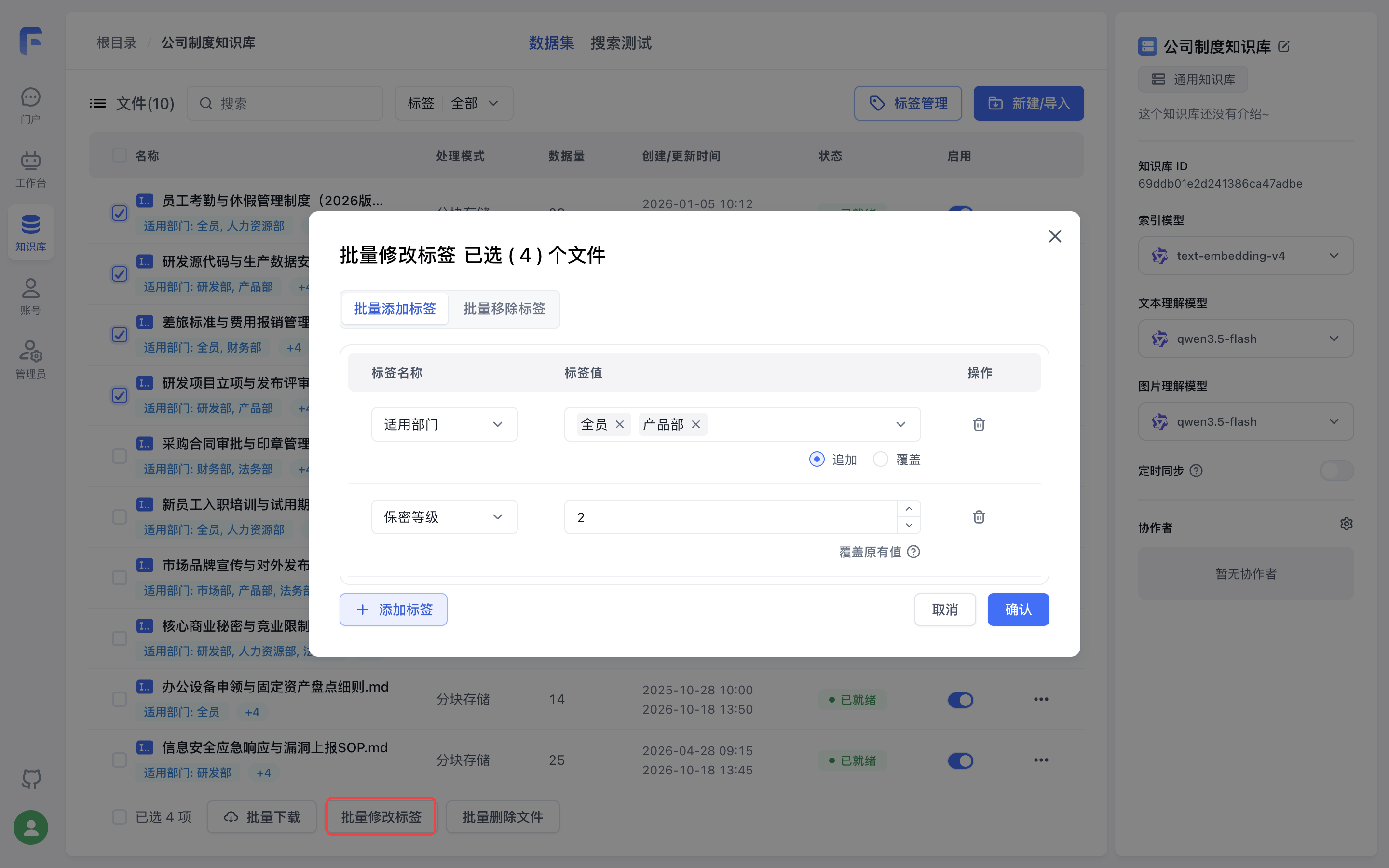
Task: Close the 批量修改标签 dialog
Action: point(1054,236)
